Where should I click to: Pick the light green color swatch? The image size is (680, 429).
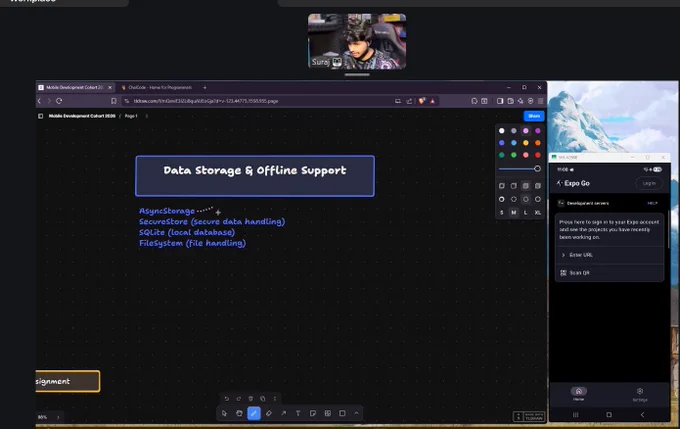[514, 155]
